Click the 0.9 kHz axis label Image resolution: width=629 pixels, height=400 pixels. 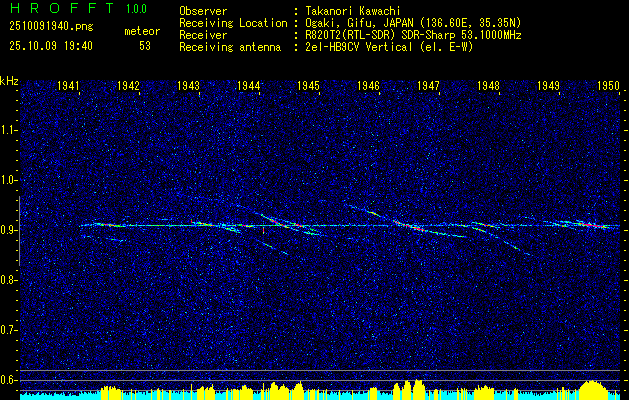pos(8,230)
